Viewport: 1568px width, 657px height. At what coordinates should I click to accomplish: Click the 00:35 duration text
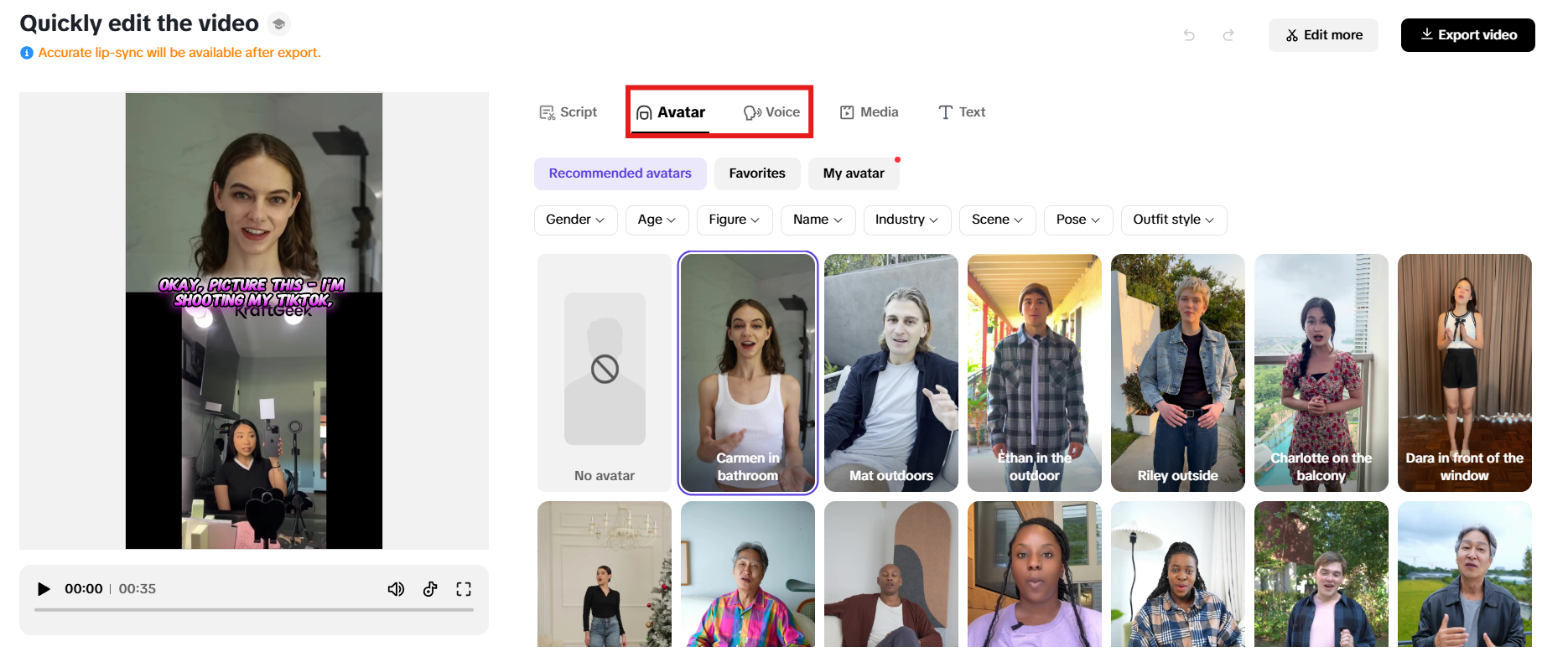tap(138, 589)
